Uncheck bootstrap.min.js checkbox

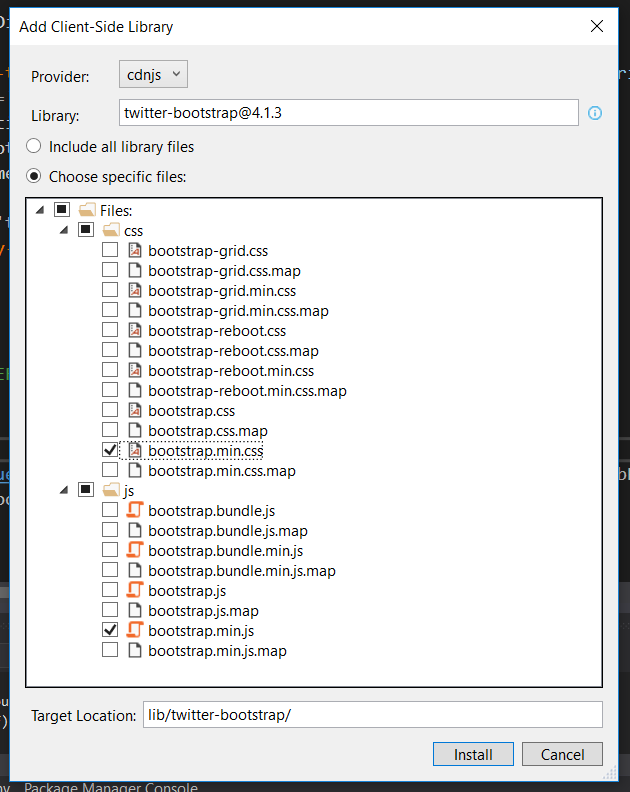click(110, 630)
